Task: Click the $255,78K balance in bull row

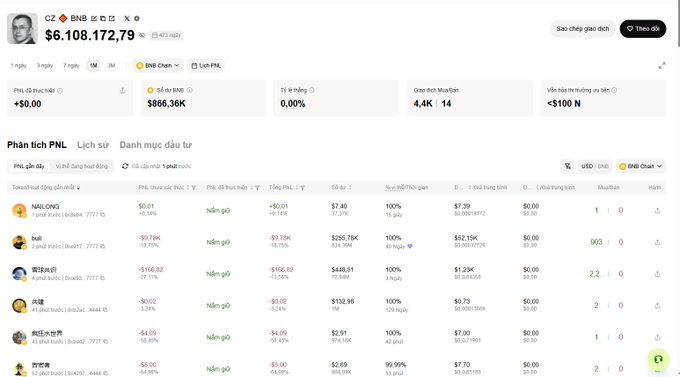Action: (345, 238)
